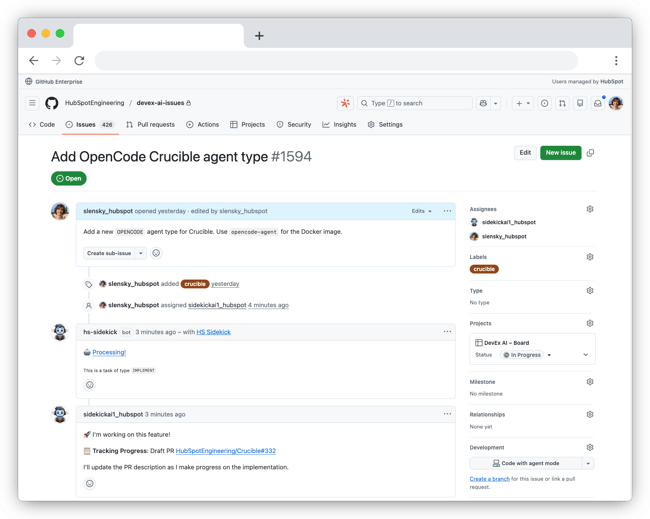Open the Development settings gear
The width and height of the screenshot is (650, 519).
(x=590, y=447)
